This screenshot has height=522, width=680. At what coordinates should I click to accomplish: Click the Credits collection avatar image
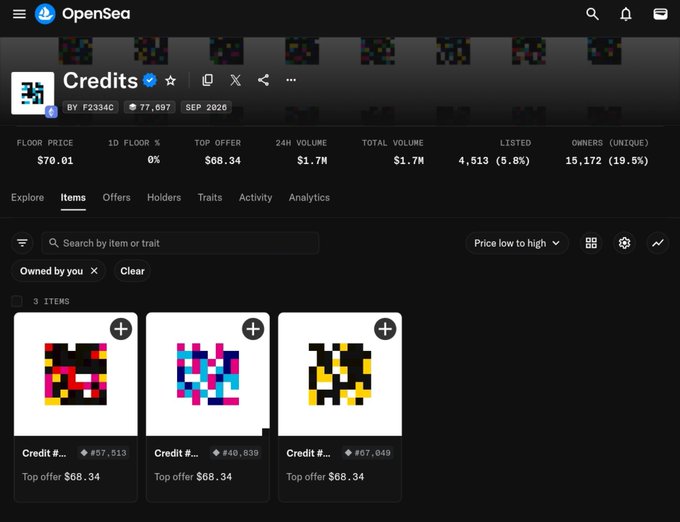[33, 93]
